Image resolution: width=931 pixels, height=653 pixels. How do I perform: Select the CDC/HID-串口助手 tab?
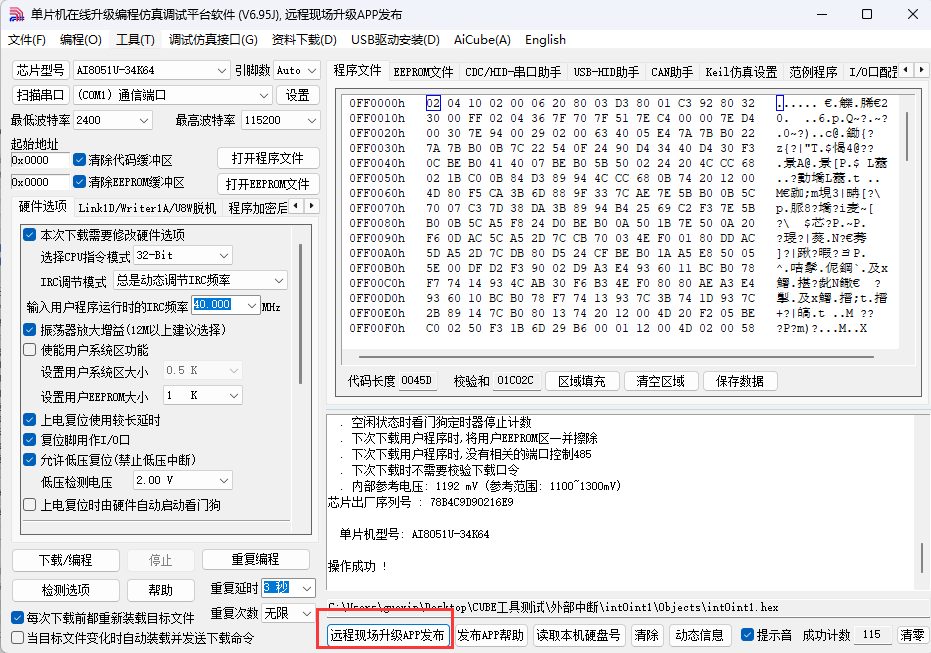click(x=513, y=72)
